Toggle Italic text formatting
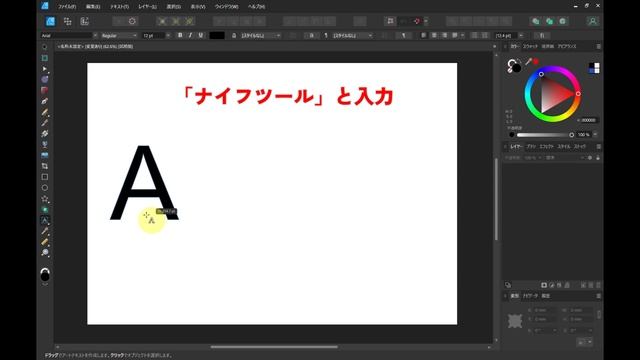This screenshot has width=640, height=360. coord(190,36)
